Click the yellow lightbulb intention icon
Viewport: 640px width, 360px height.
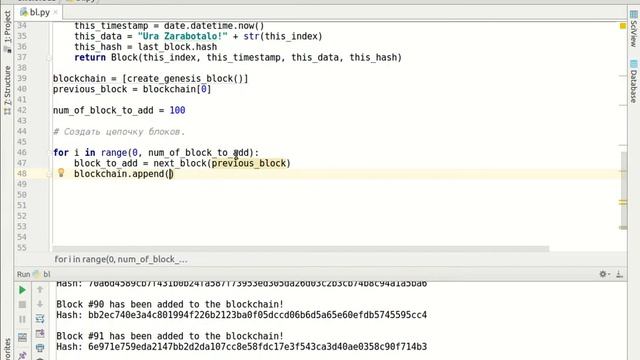[61, 173]
